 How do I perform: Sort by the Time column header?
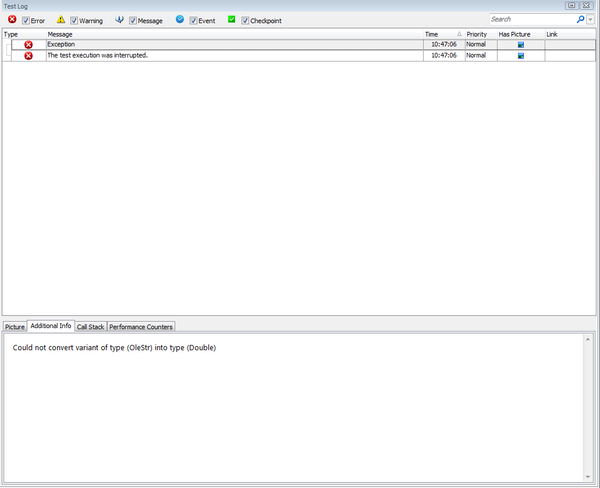pos(444,34)
